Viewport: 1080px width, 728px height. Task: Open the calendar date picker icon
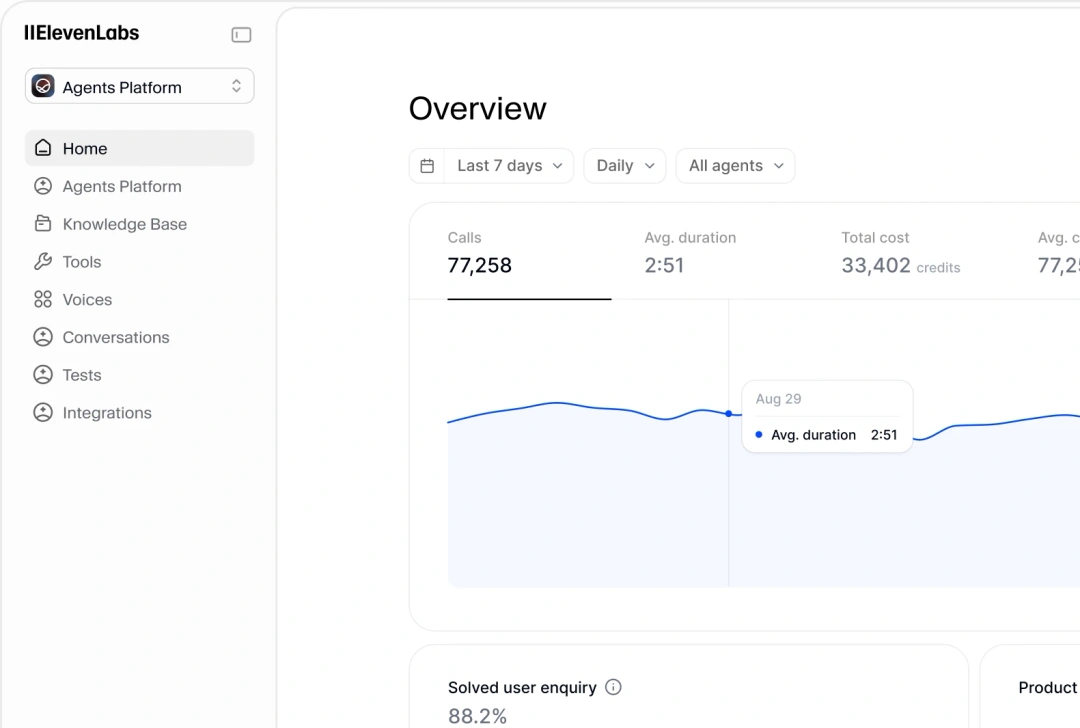click(427, 166)
